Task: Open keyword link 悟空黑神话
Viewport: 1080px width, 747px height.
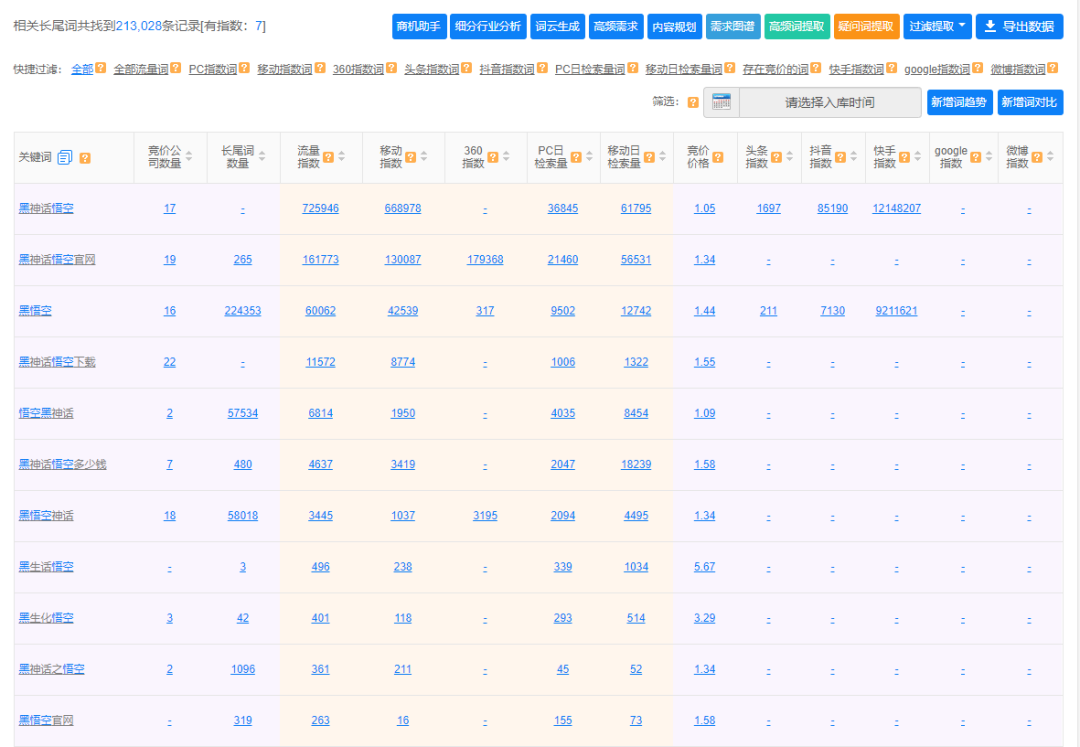Action: tap(45, 413)
